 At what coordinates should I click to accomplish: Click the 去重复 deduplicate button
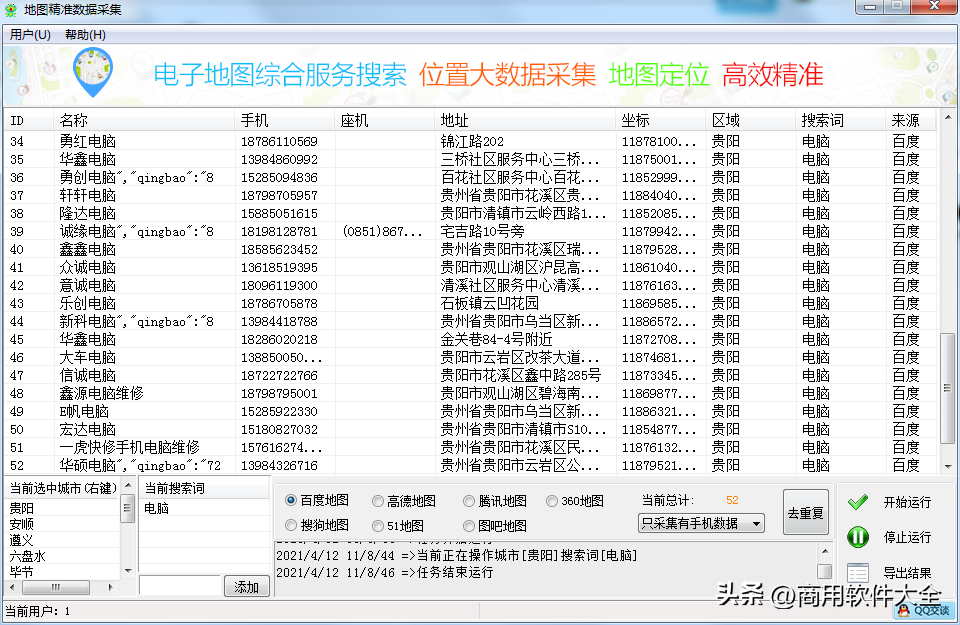pos(806,511)
